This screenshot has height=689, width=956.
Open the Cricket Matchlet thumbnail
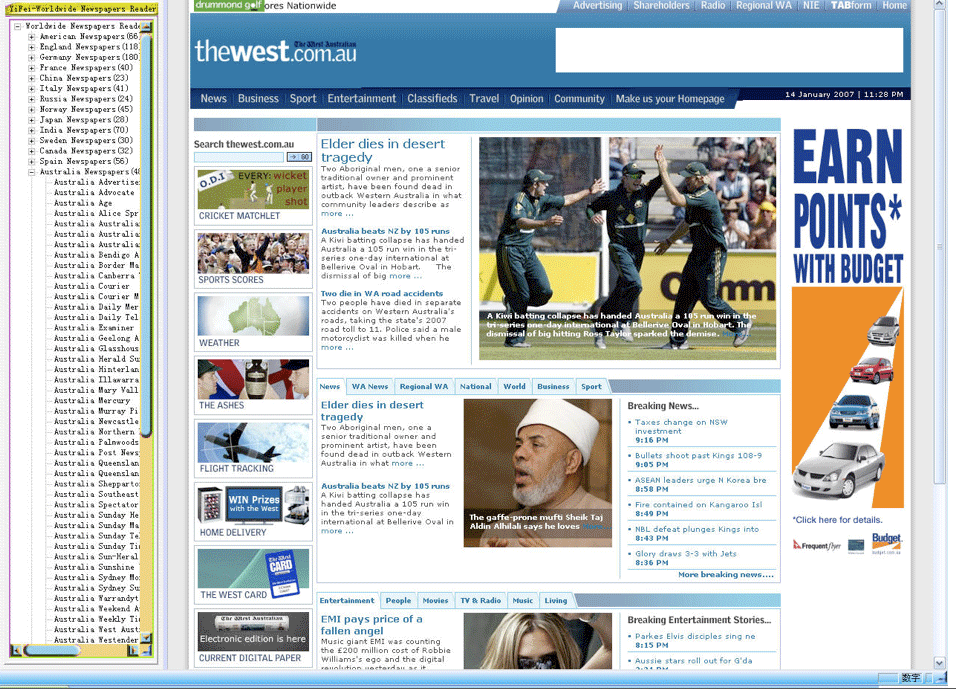[253, 189]
